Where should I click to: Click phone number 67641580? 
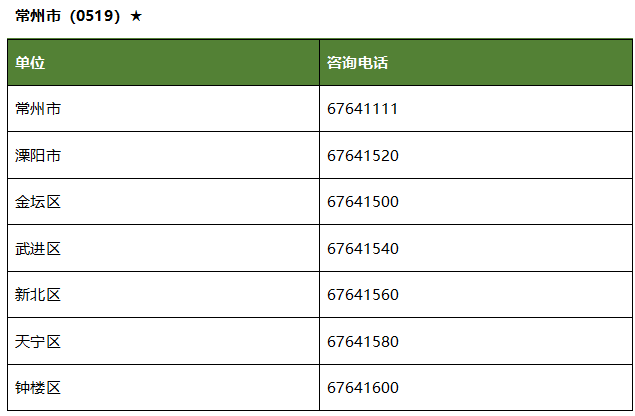coord(363,341)
